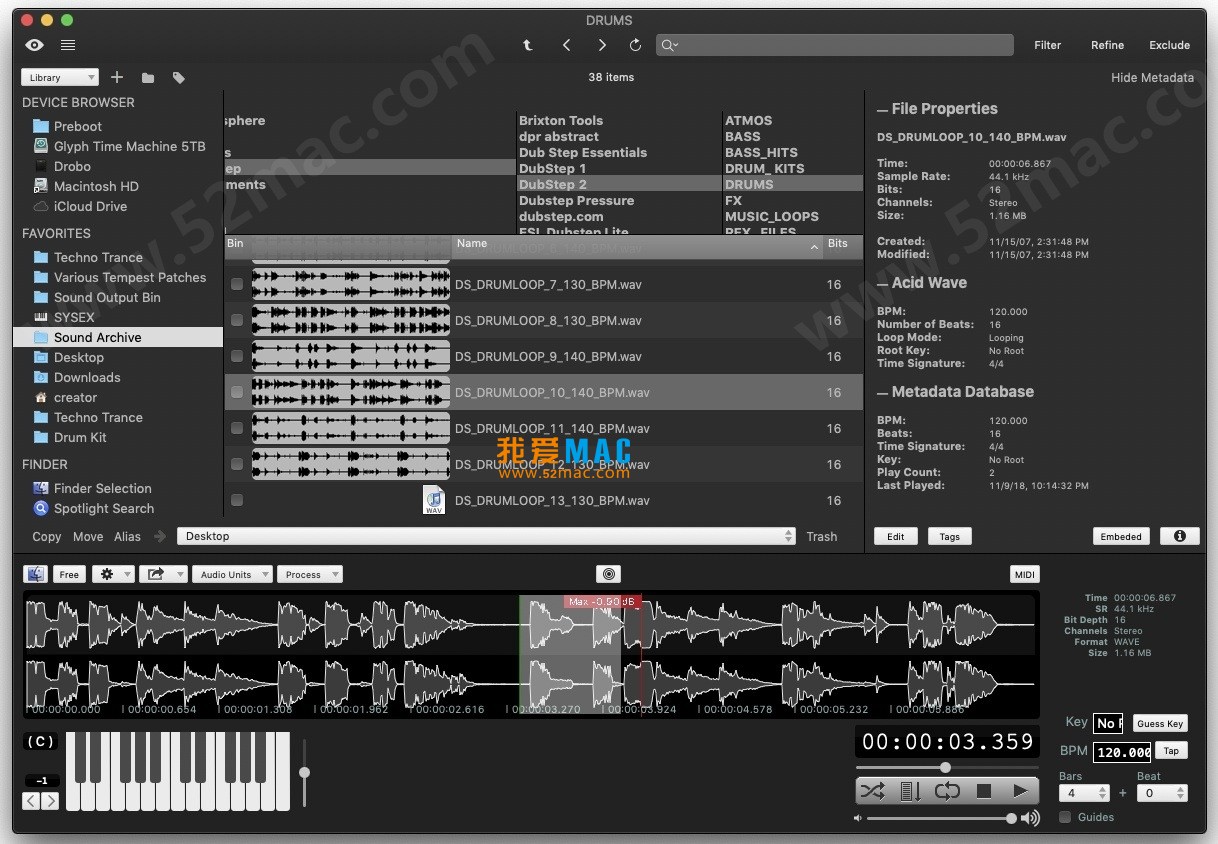Click the play-next-in-list transport icon
1218x844 pixels.
pos(910,791)
